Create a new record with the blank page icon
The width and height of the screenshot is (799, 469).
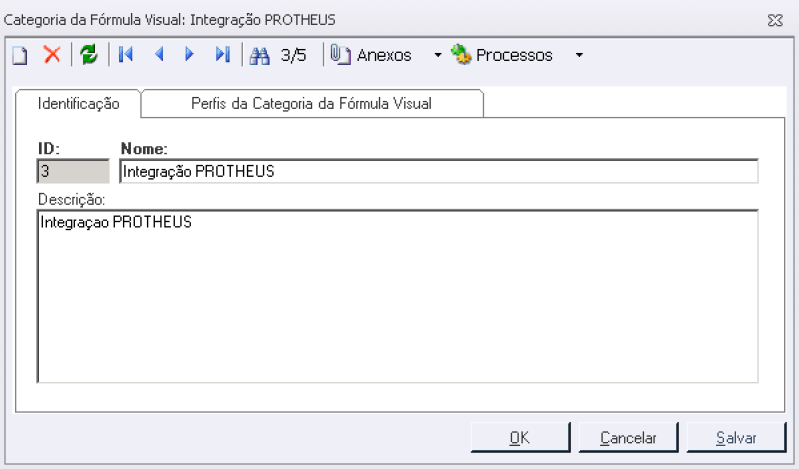[20, 55]
